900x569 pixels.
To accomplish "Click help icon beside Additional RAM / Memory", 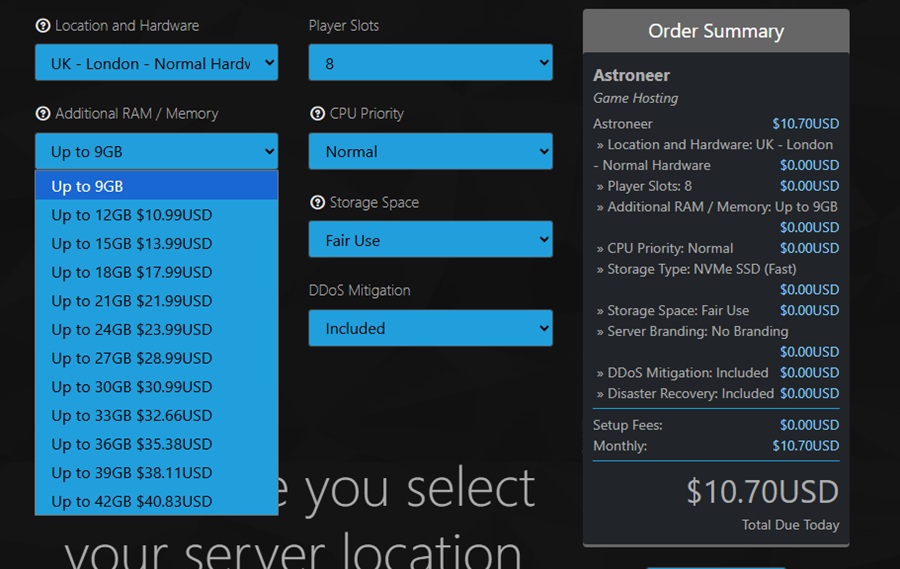I will (x=42, y=114).
